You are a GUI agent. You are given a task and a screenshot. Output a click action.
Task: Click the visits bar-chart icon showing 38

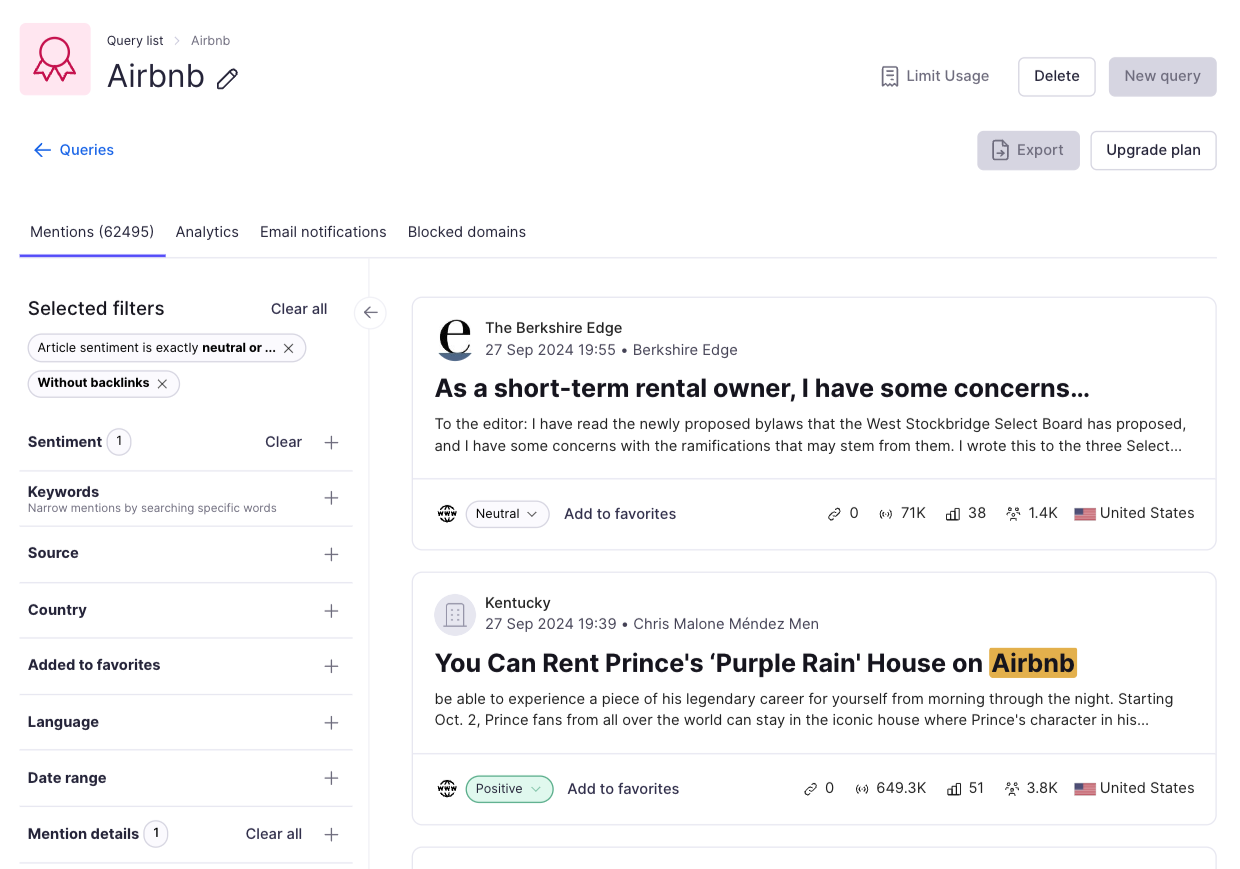(952, 513)
